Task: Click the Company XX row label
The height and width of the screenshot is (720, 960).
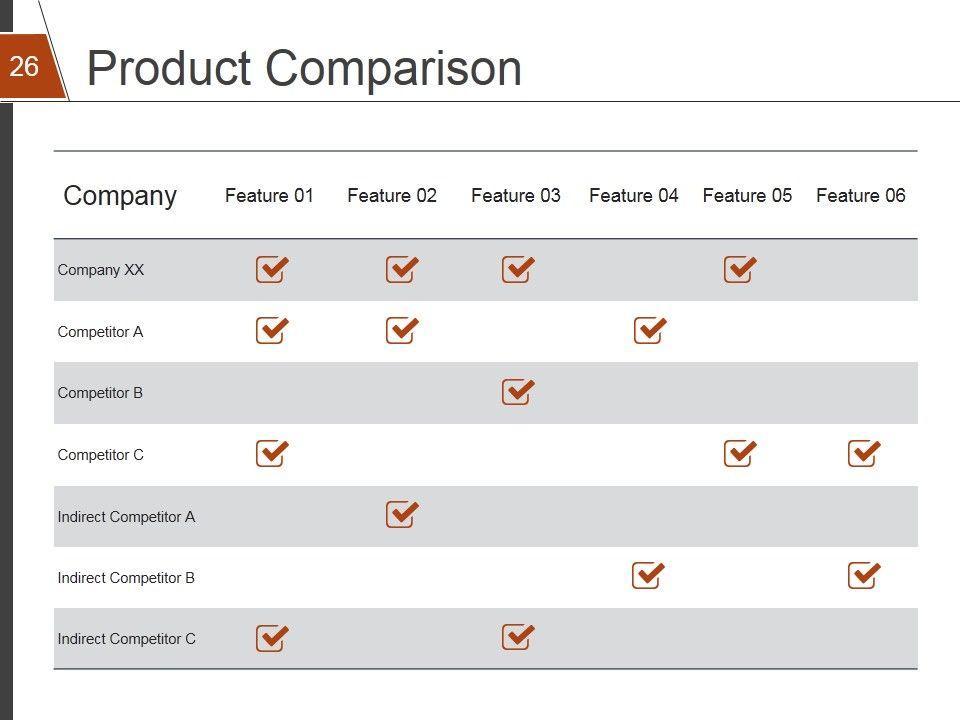Action: click(x=100, y=270)
